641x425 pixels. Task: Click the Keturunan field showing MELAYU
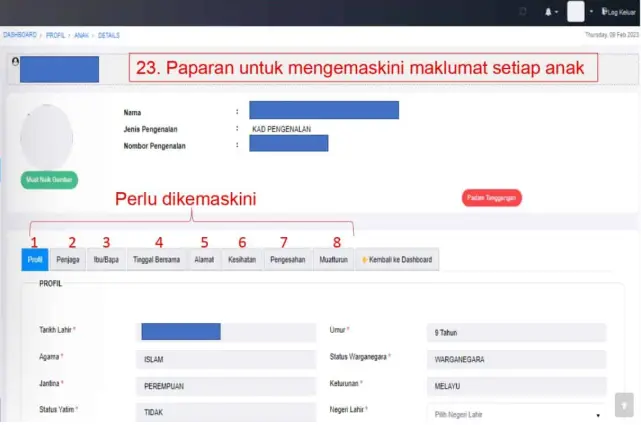[x=516, y=386]
